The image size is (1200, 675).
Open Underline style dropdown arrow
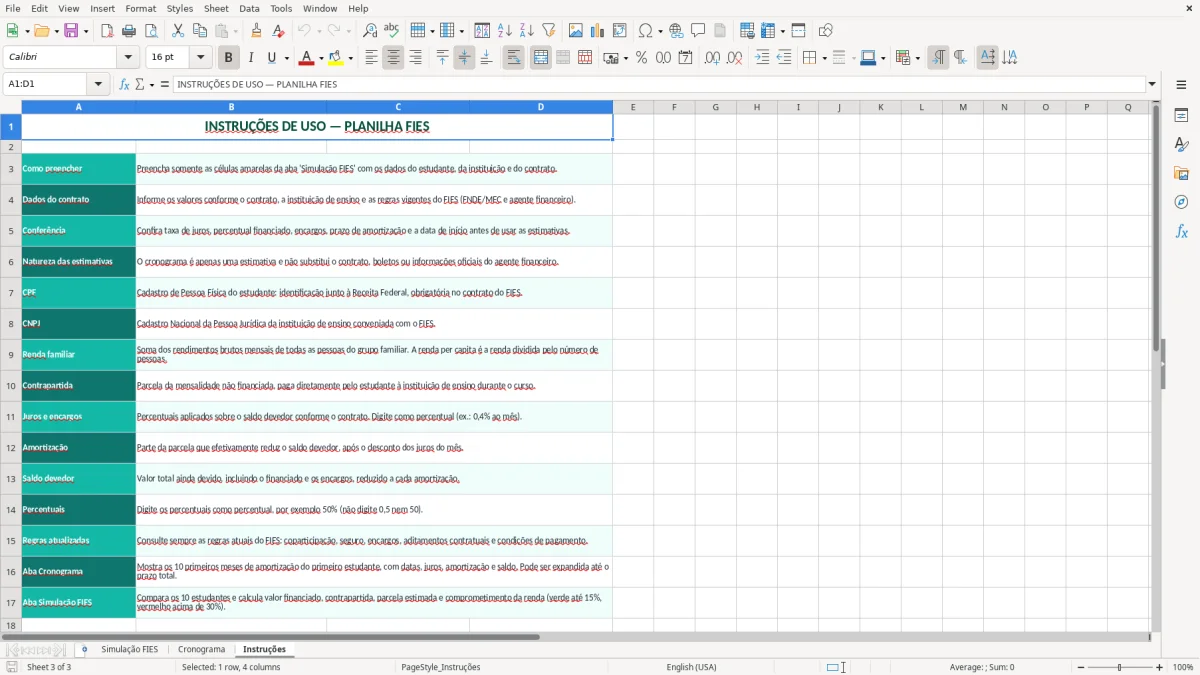point(286,58)
